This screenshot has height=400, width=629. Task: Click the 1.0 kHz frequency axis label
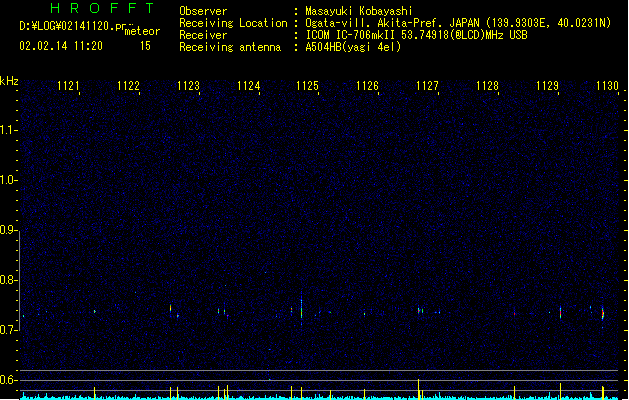8,180
